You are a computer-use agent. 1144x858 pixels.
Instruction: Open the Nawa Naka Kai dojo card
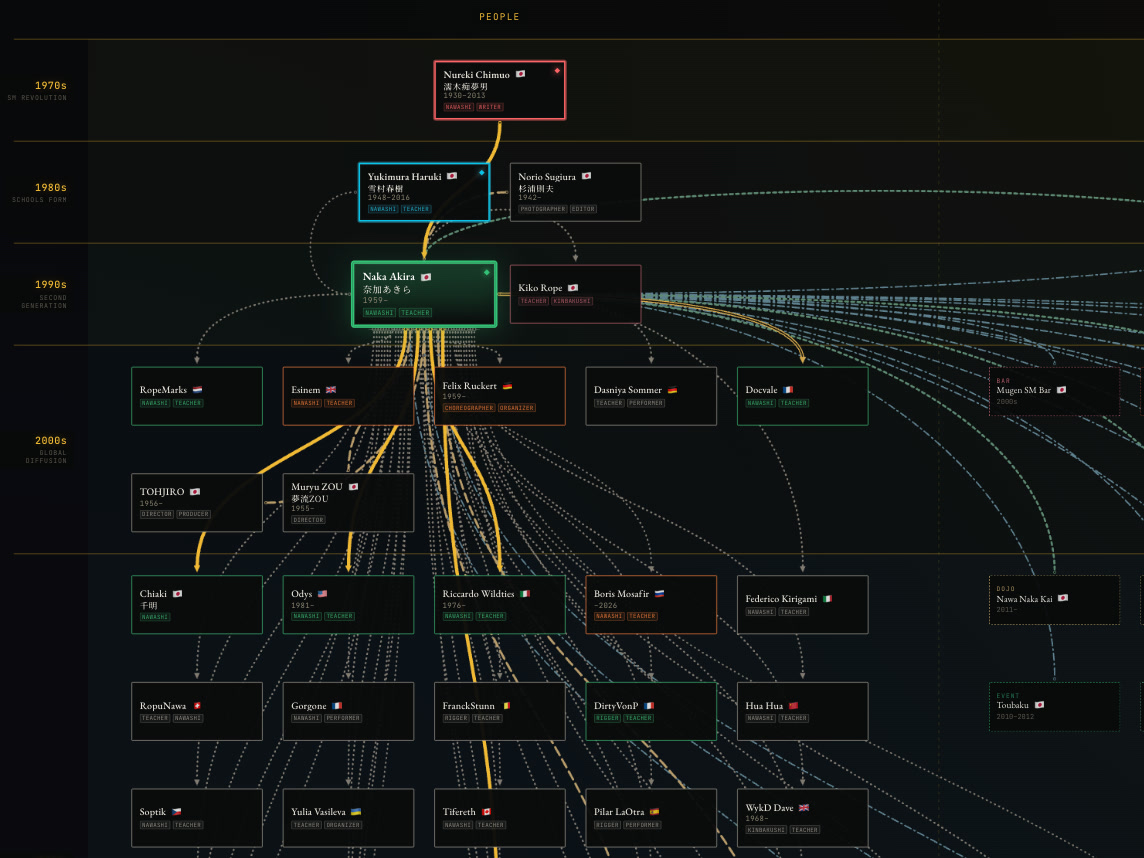(x=1054, y=600)
